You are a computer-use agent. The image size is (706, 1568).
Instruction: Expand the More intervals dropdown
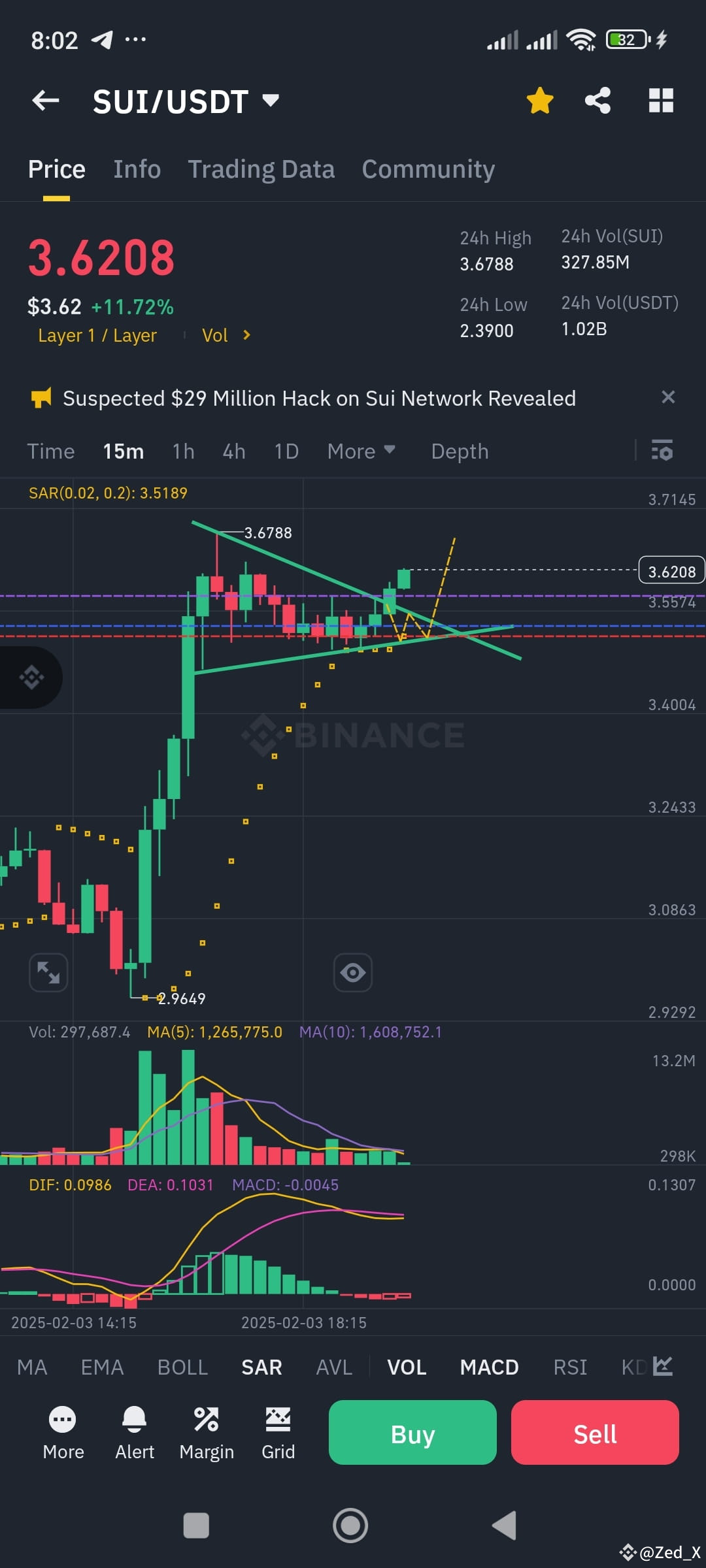[x=361, y=451]
